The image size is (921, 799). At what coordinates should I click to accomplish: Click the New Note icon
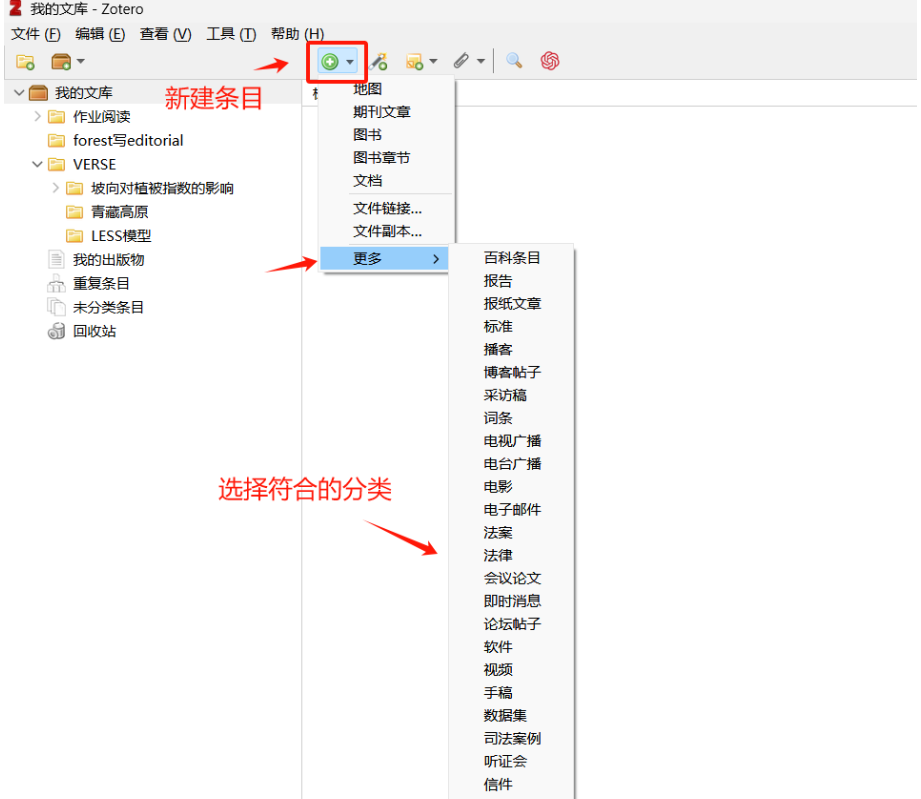415,62
